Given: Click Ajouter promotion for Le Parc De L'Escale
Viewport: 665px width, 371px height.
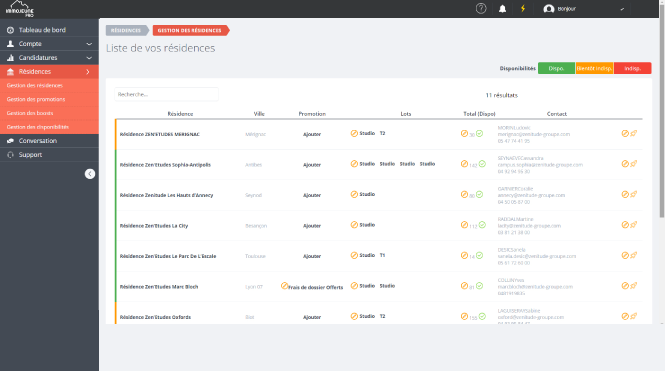Looking at the screenshot, I should click(312, 257).
